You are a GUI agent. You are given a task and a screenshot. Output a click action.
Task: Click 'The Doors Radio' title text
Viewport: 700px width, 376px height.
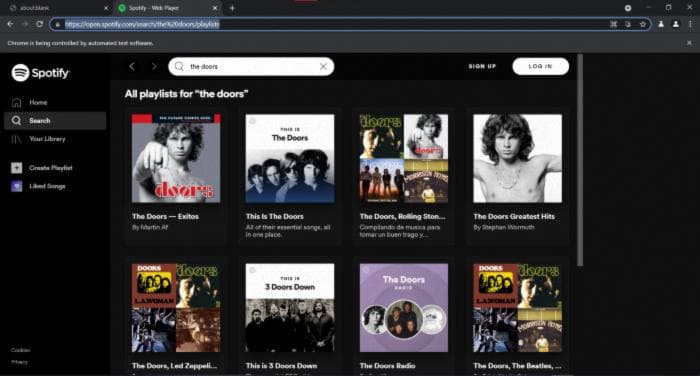tap(388, 366)
